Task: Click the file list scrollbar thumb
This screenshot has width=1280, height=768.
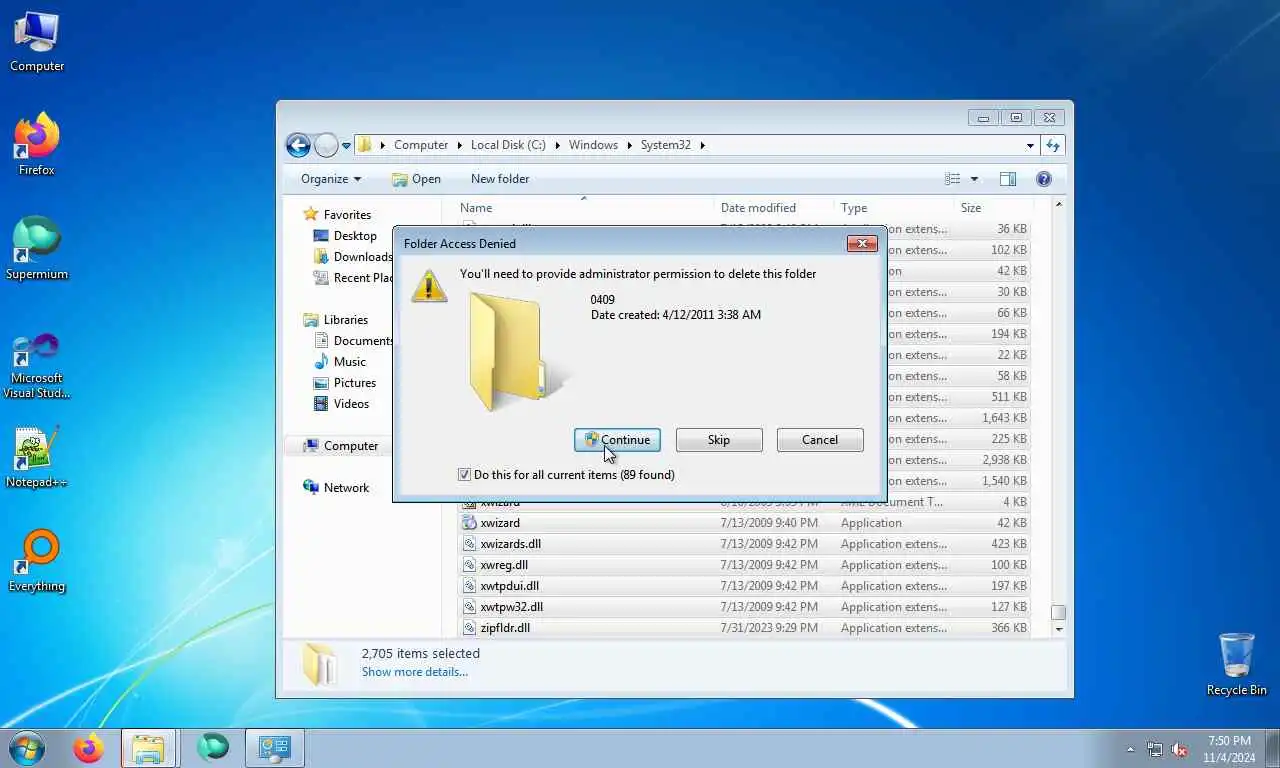Action: point(1058,612)
